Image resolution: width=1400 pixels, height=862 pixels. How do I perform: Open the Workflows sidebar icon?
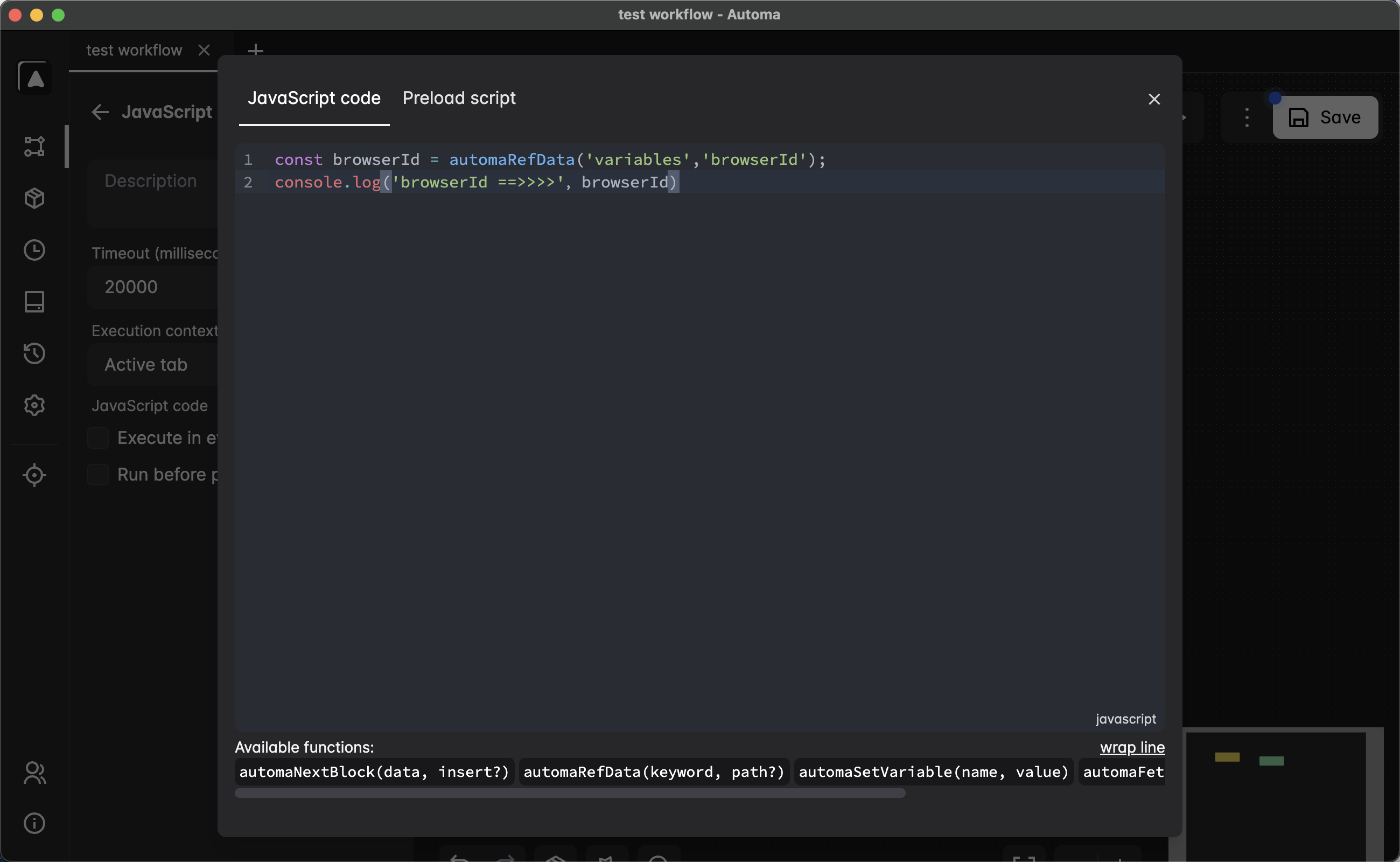(35, 147)
